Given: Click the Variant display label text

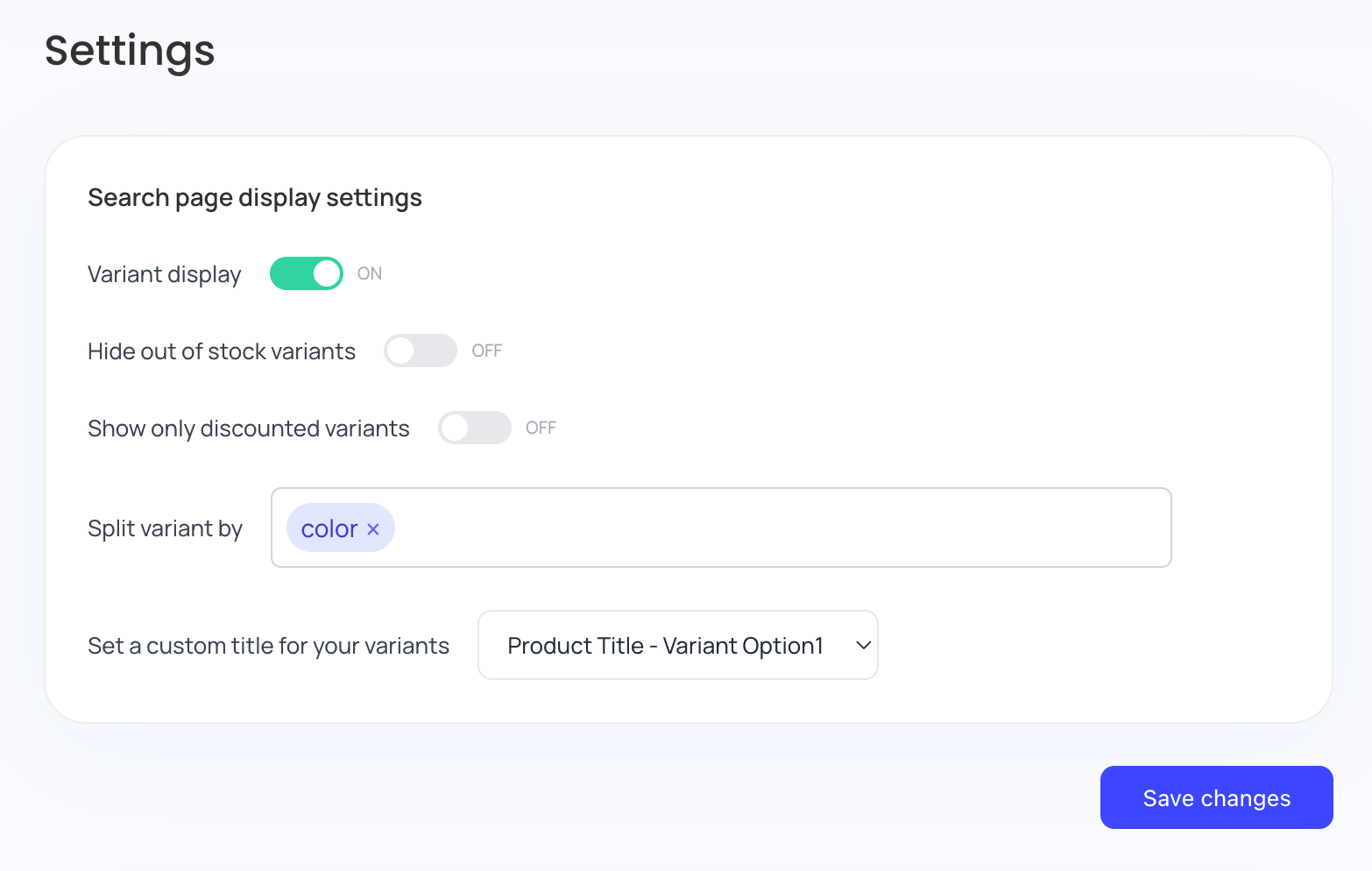Looking at the screenshot, I should click(x=164, y=274).
